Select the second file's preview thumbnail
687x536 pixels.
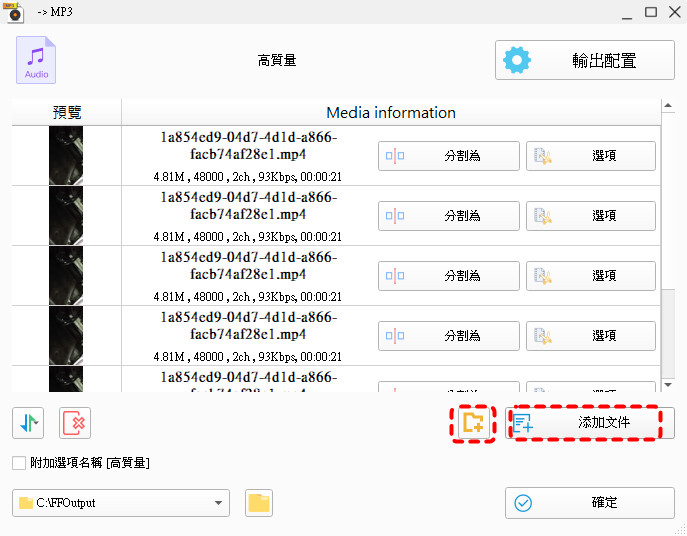pos(66,216)
